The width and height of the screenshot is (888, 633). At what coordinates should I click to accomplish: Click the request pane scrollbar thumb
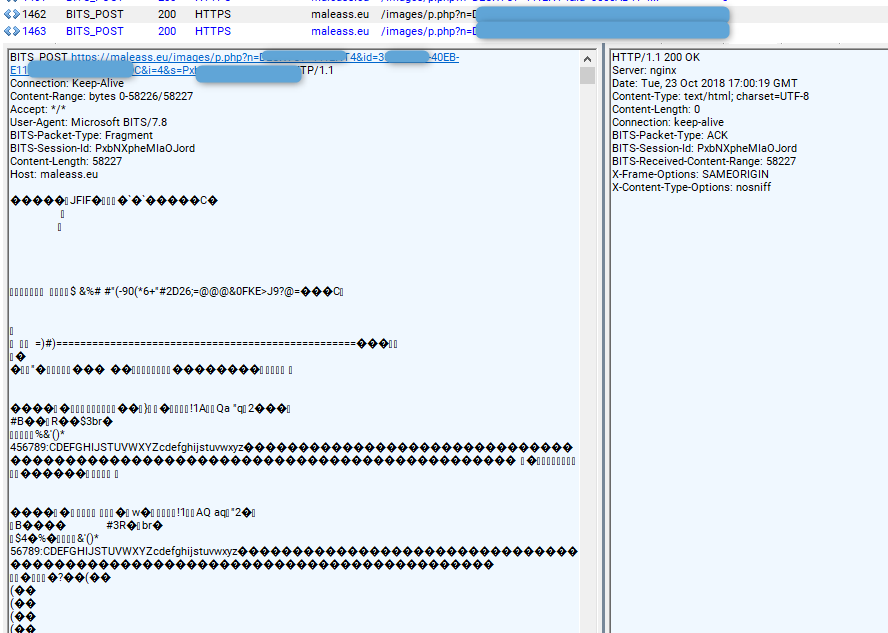587,75
